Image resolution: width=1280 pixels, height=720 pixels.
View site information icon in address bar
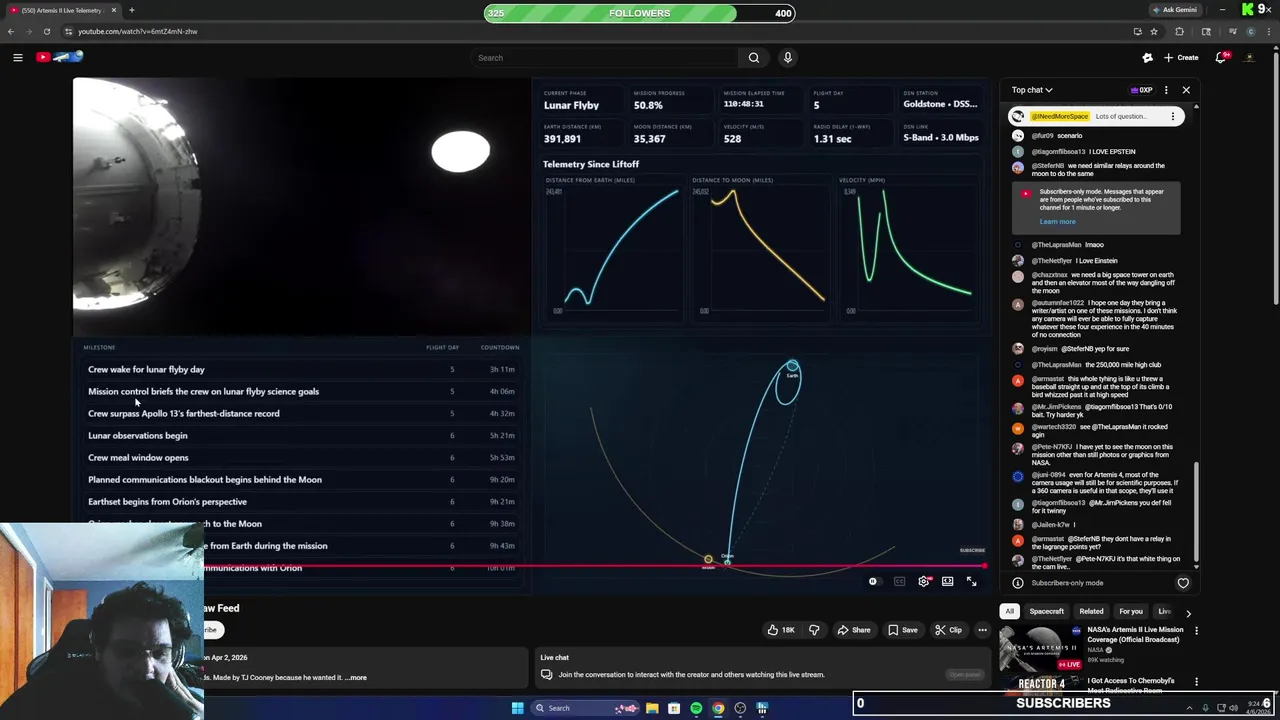[68, 31]
